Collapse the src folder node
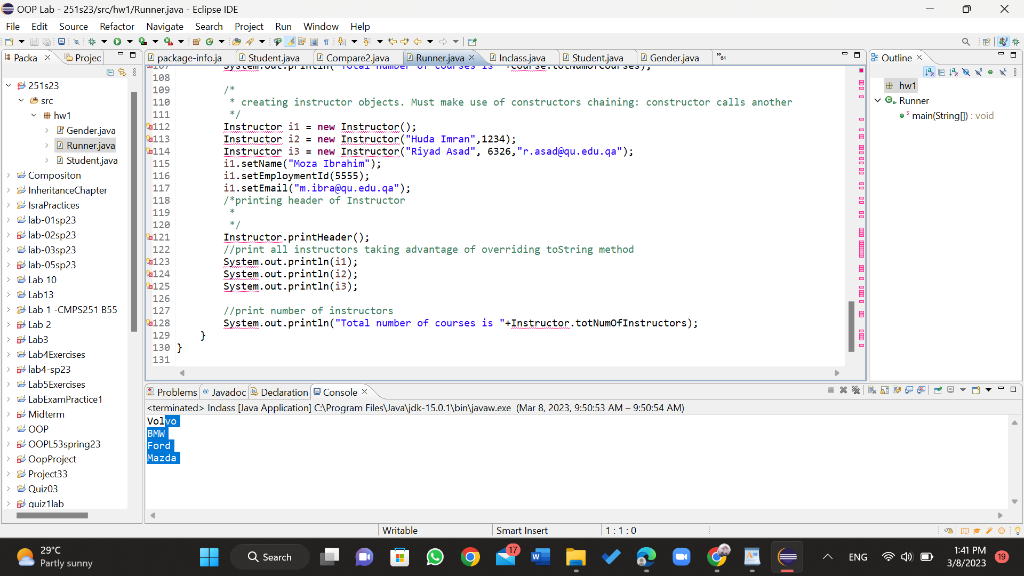Viewport: 1024px width, 576px height. [21, 101]
